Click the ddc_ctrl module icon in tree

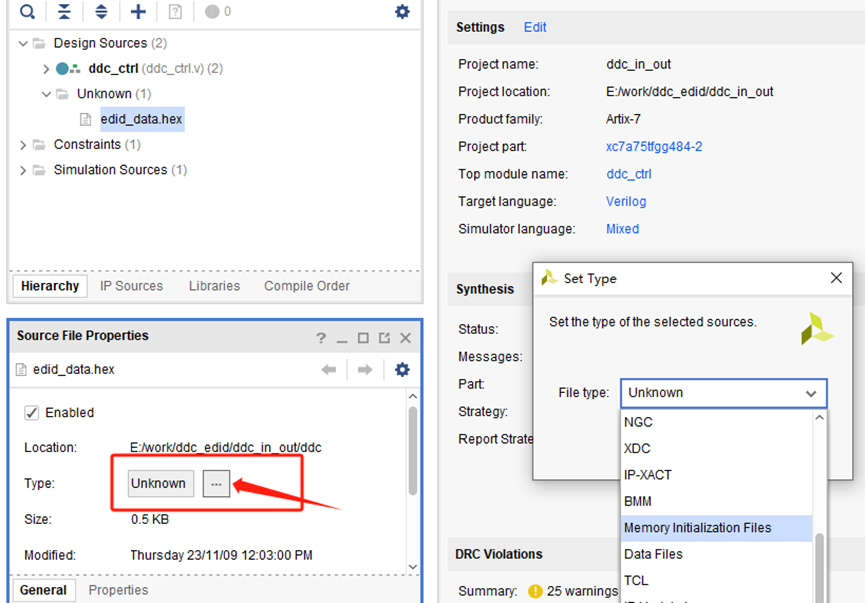69,68
